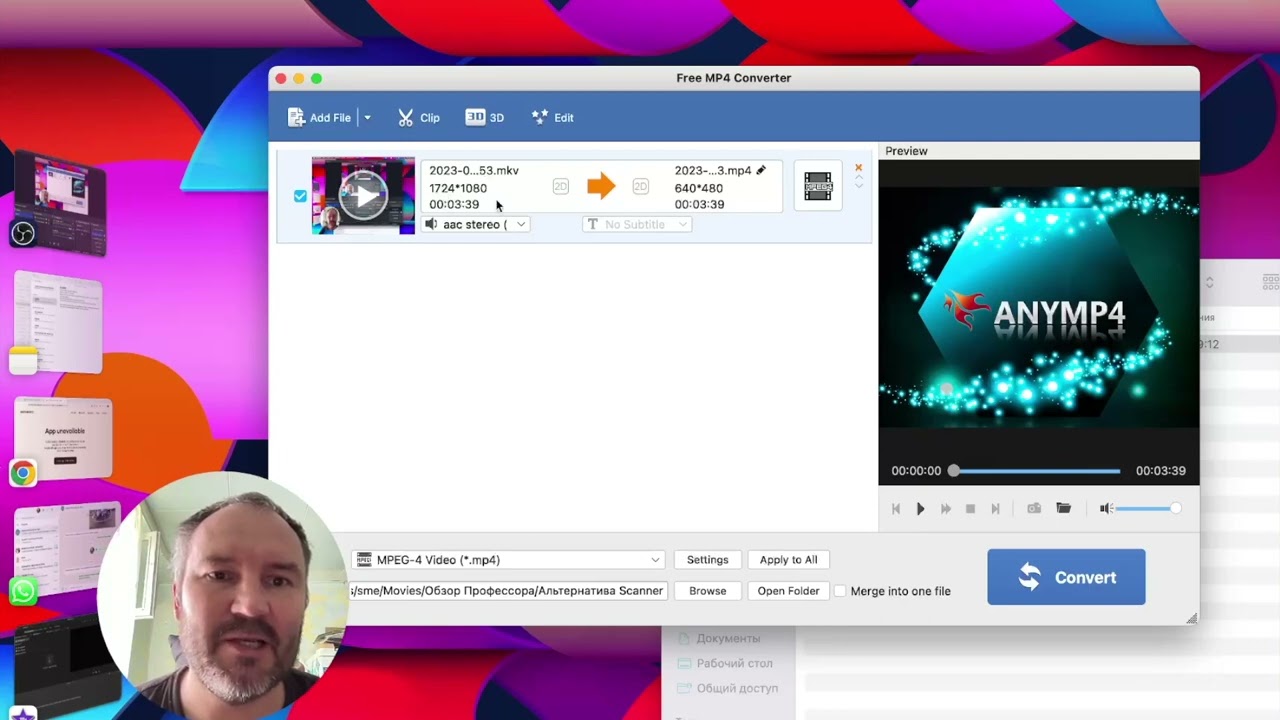Open the Clip scissors tool

(418, 118)
